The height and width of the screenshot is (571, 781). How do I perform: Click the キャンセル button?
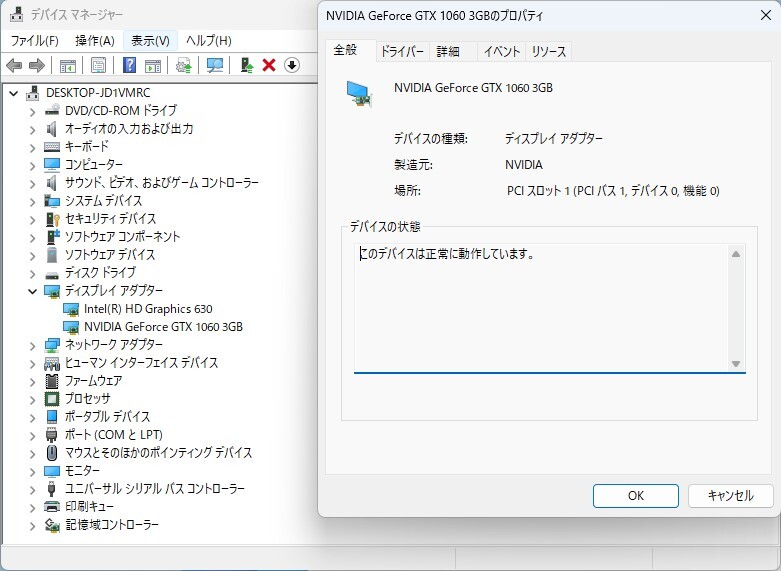731,496
